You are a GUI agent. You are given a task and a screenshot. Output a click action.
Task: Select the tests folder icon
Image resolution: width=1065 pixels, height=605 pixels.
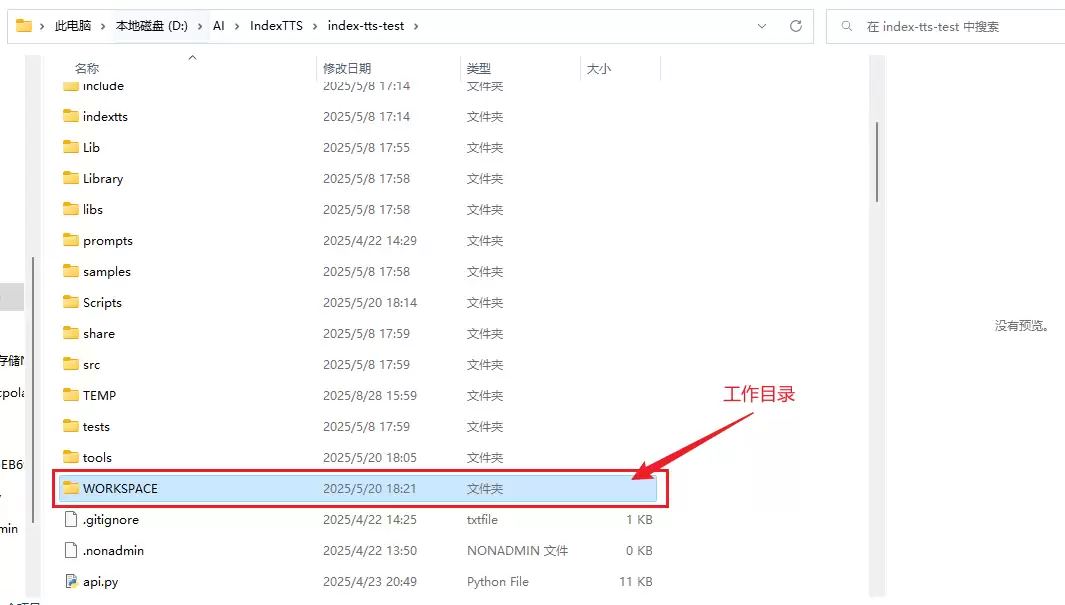click(71, 426)
